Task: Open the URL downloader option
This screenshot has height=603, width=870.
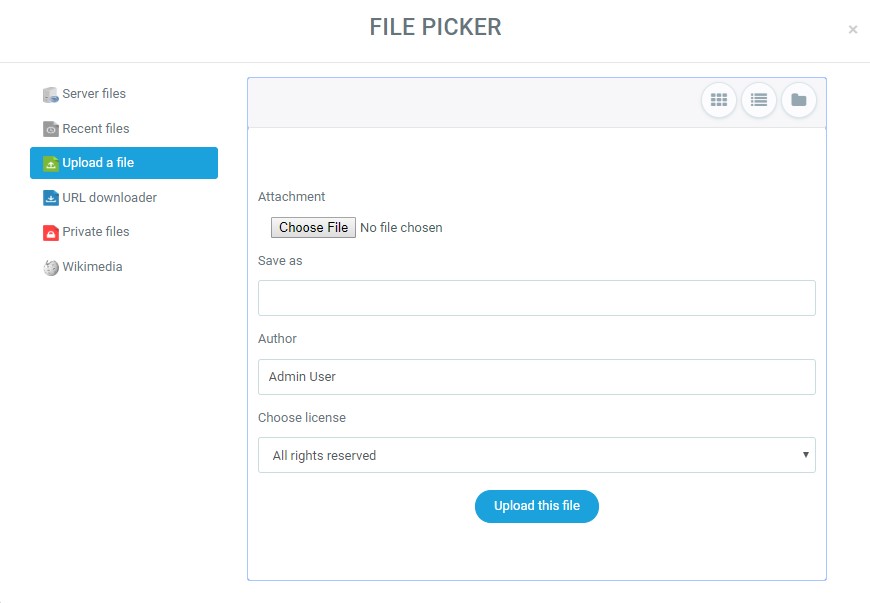Action: point(109,198)
